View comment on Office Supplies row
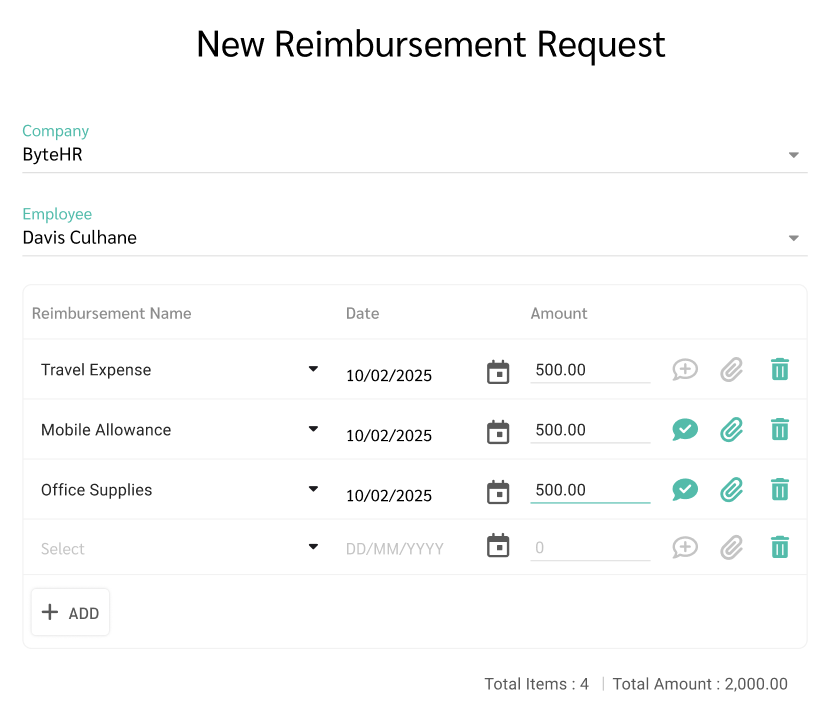 tap(685, 489)
